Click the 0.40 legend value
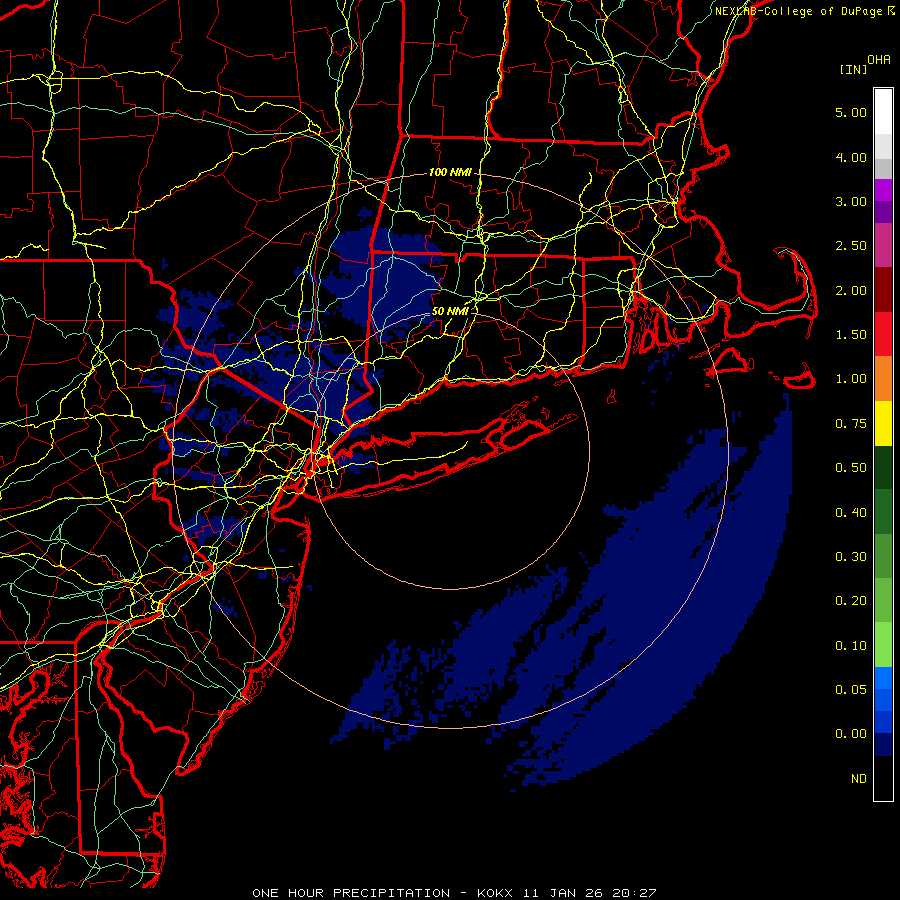900x900 pixels. [x=851, y=513]
